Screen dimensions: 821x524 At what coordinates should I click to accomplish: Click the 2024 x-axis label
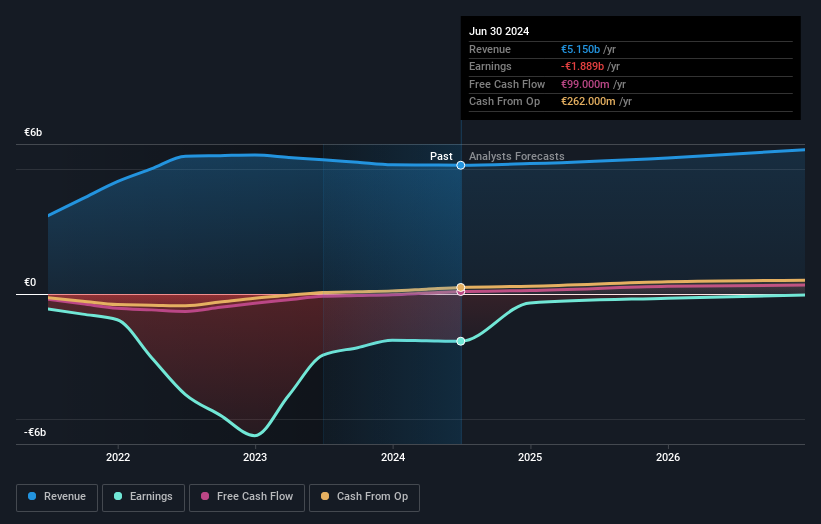393,457
